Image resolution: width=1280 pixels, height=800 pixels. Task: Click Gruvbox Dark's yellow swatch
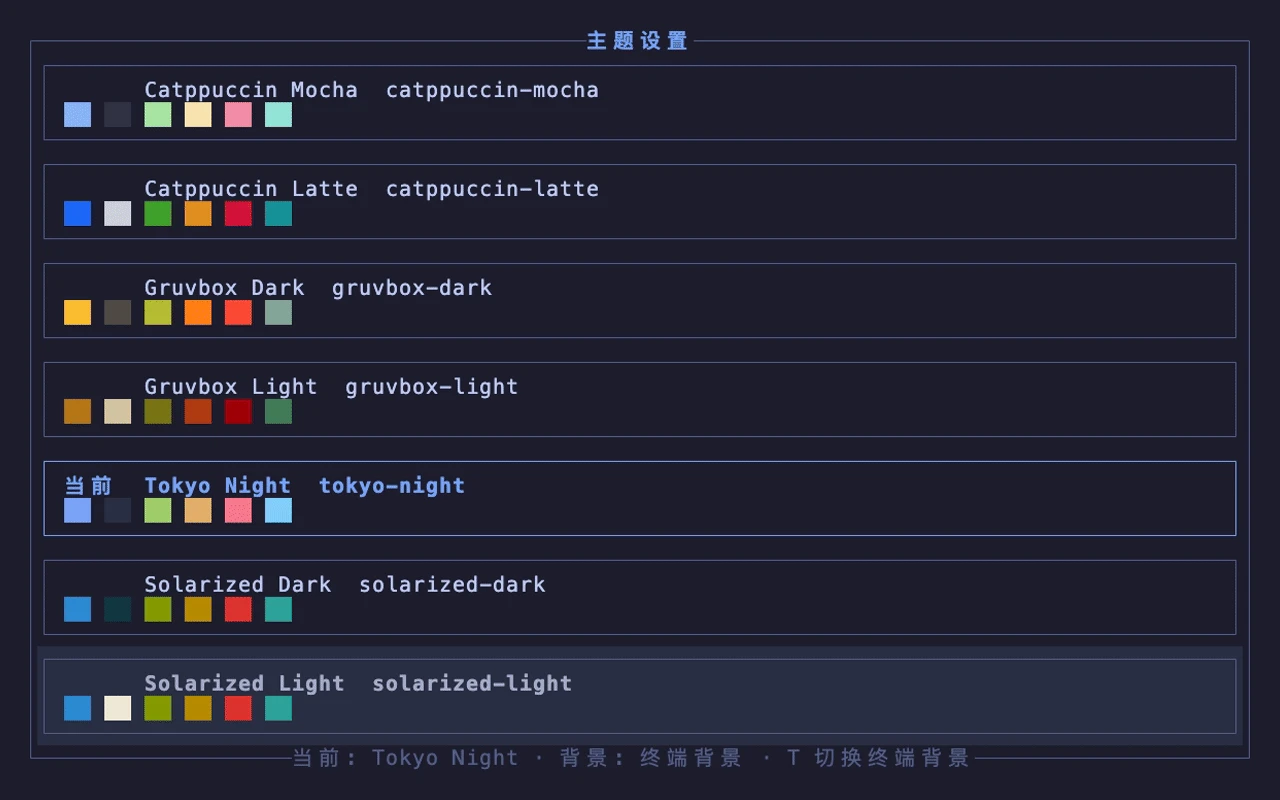78,313
